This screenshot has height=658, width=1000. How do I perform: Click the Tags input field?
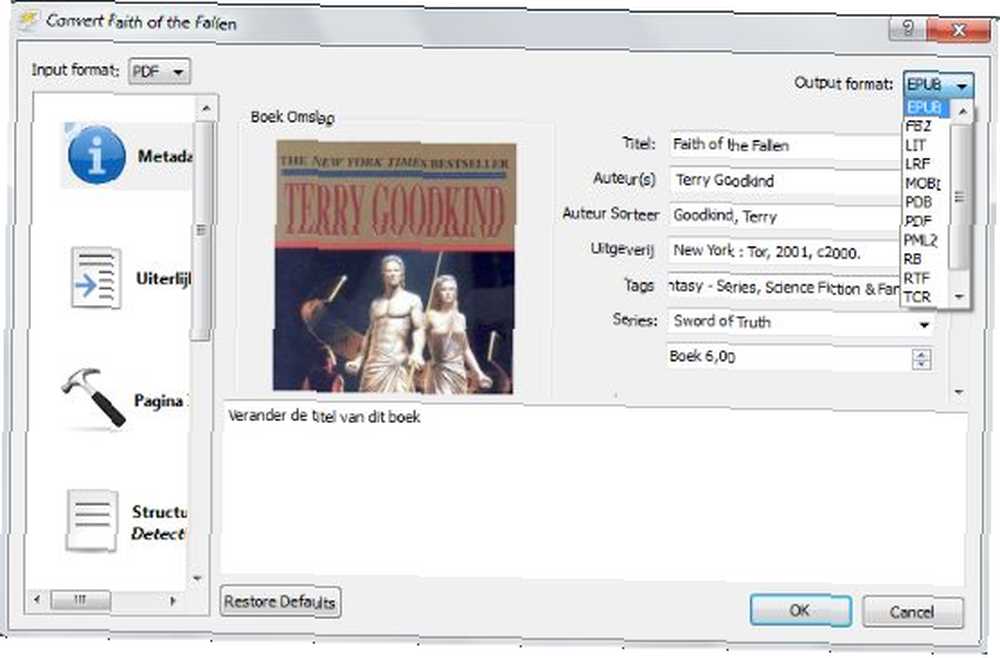pos(786,288)
